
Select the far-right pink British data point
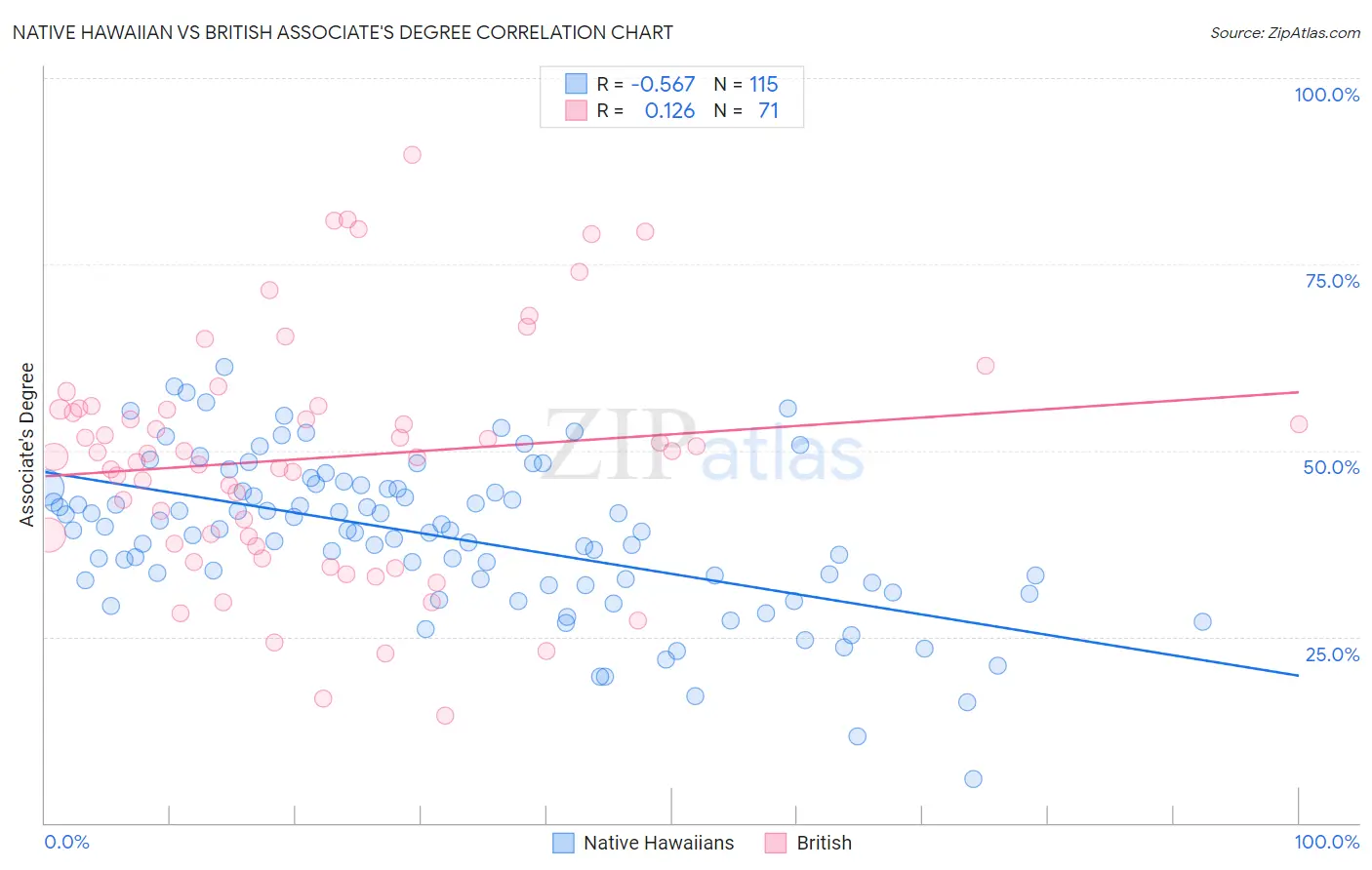pyautogui.click(x=1299, y=423)
